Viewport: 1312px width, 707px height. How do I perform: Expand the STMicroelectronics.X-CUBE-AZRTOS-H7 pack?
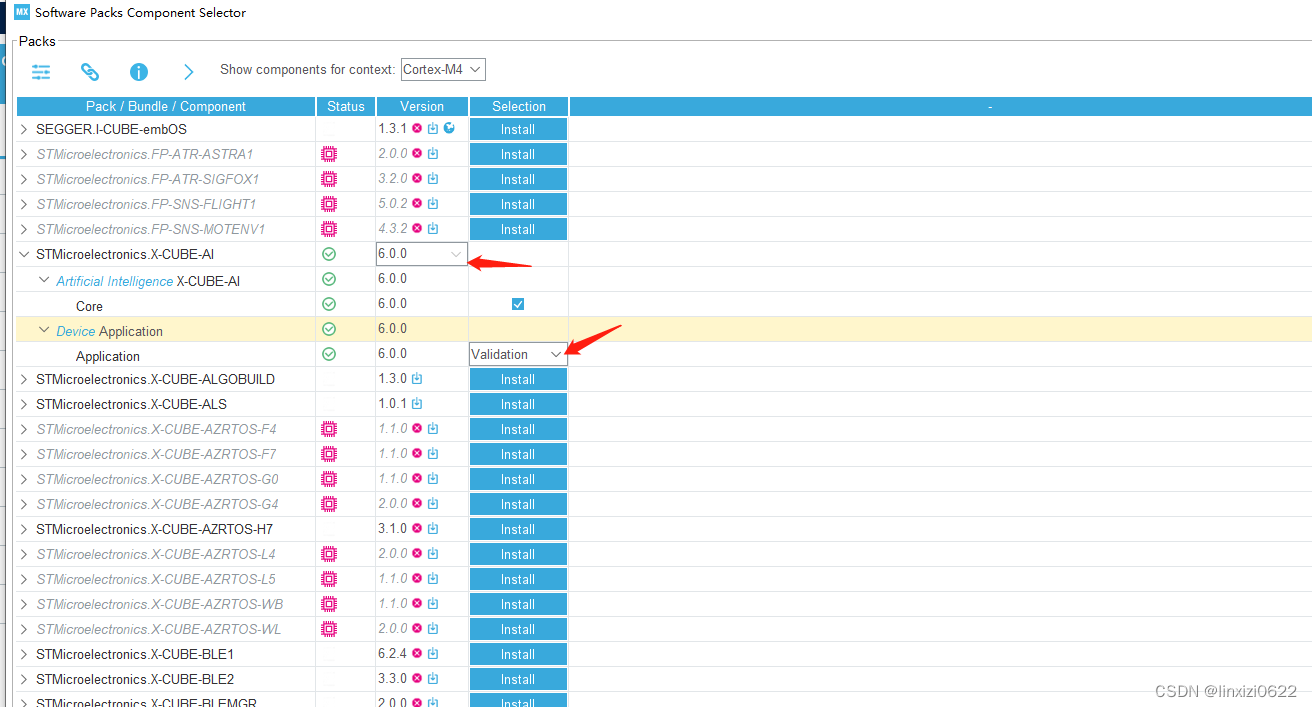coord(25,529)
